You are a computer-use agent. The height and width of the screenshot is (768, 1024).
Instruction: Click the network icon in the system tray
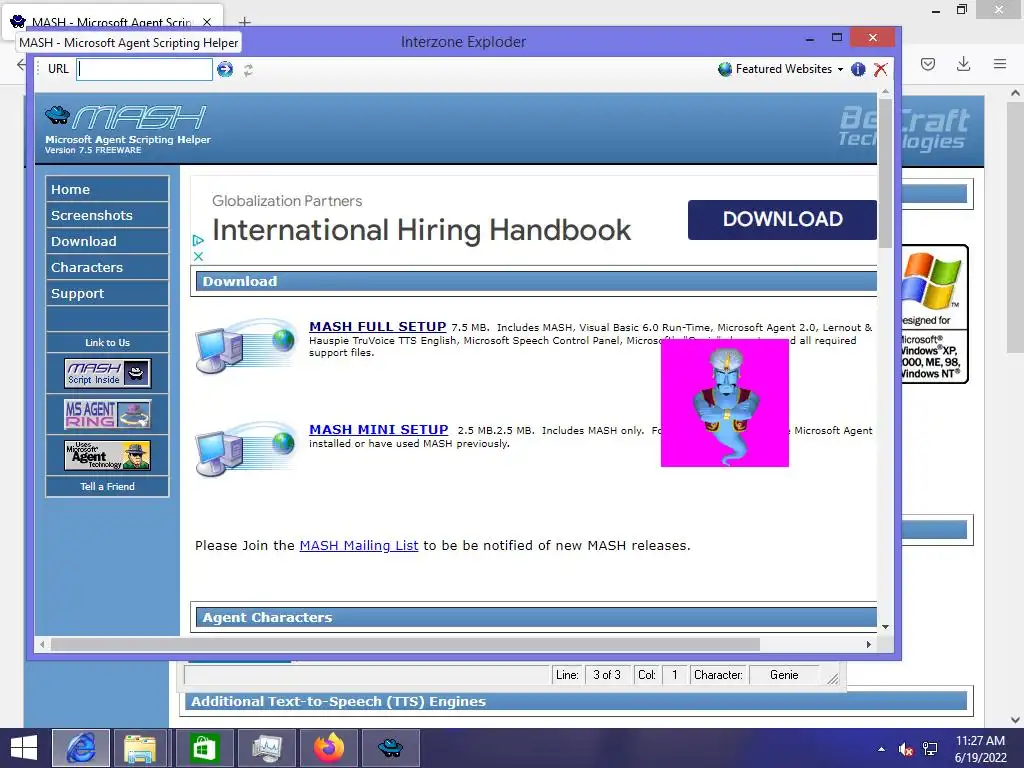[930, 749]
